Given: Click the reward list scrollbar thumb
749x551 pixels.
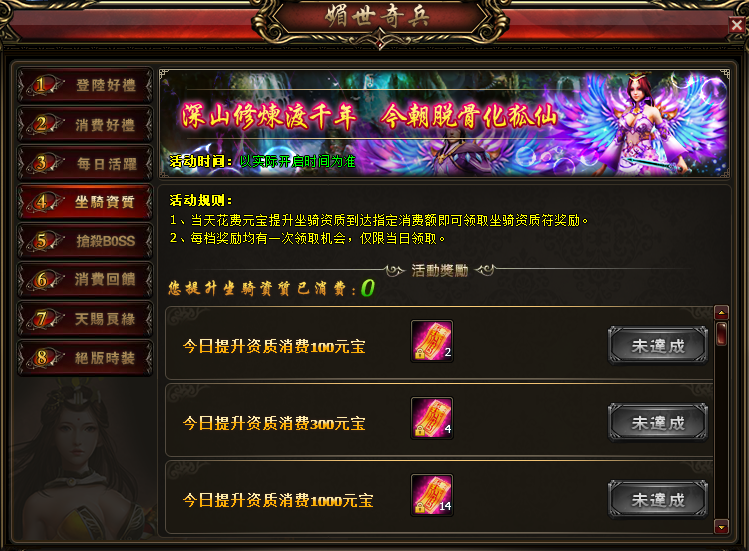Looking at the screenshot, I should pyautogui.click(x=721, y=334).
